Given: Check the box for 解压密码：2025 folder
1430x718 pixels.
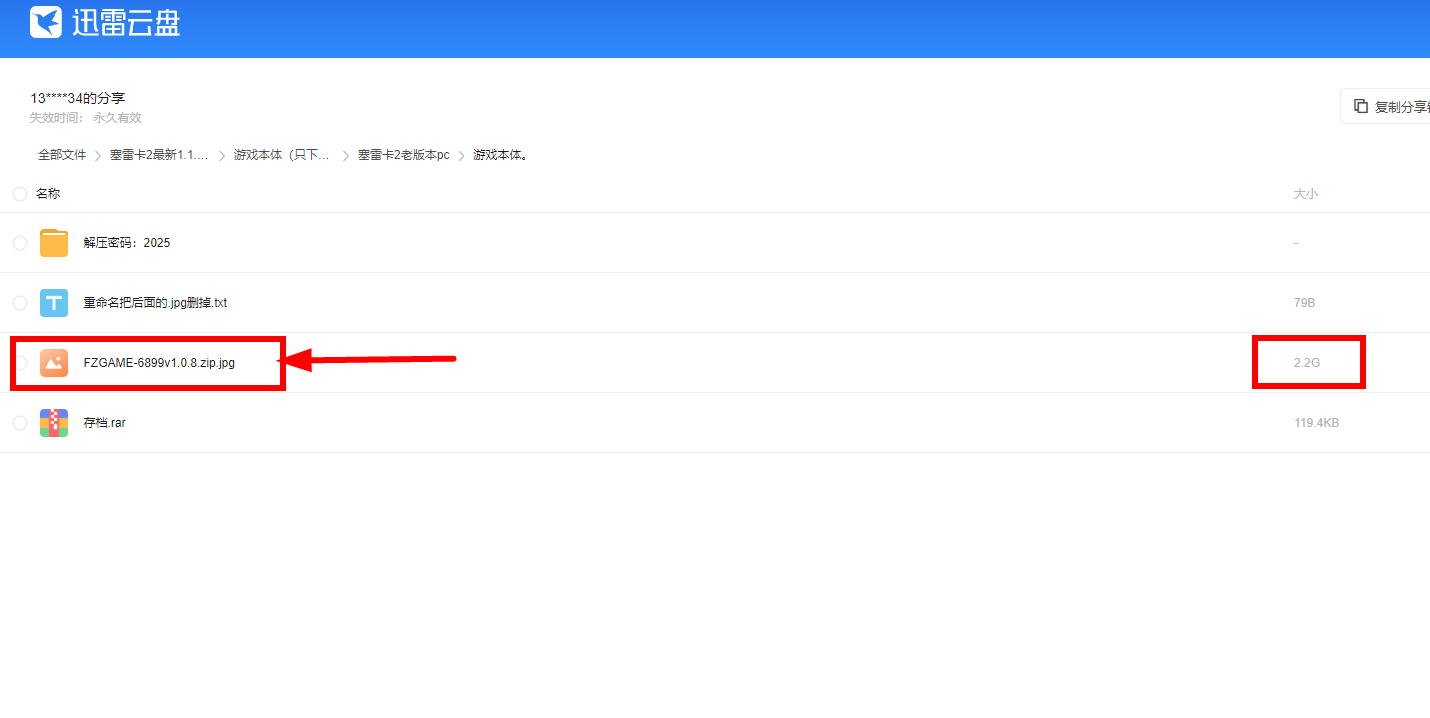Looking at the screenshot, I should coord(20,243).
